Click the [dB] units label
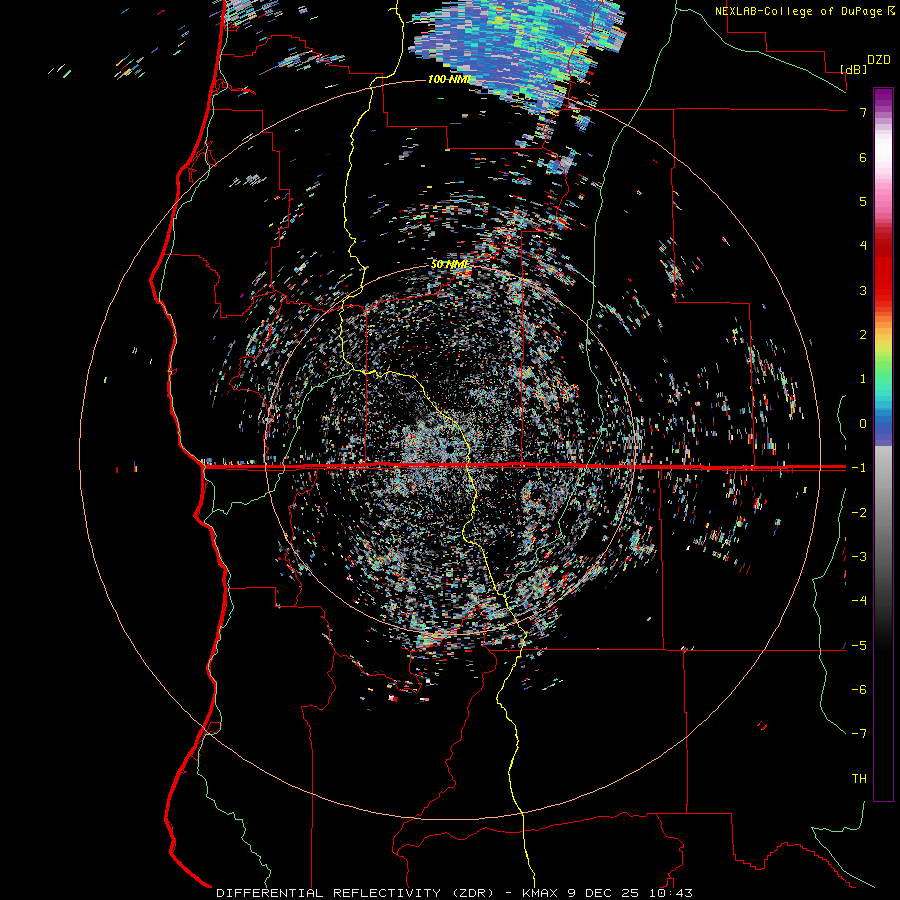 pos(854,69)
